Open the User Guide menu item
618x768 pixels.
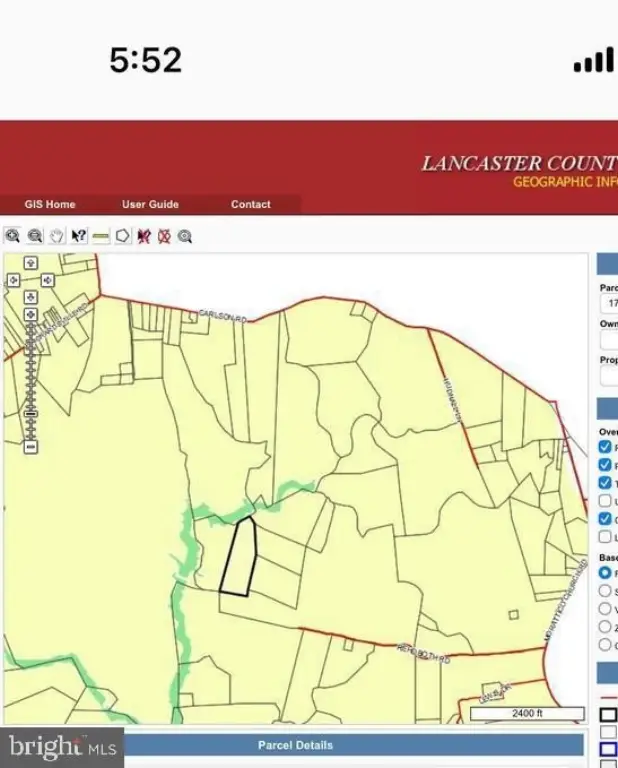point(150,204)
